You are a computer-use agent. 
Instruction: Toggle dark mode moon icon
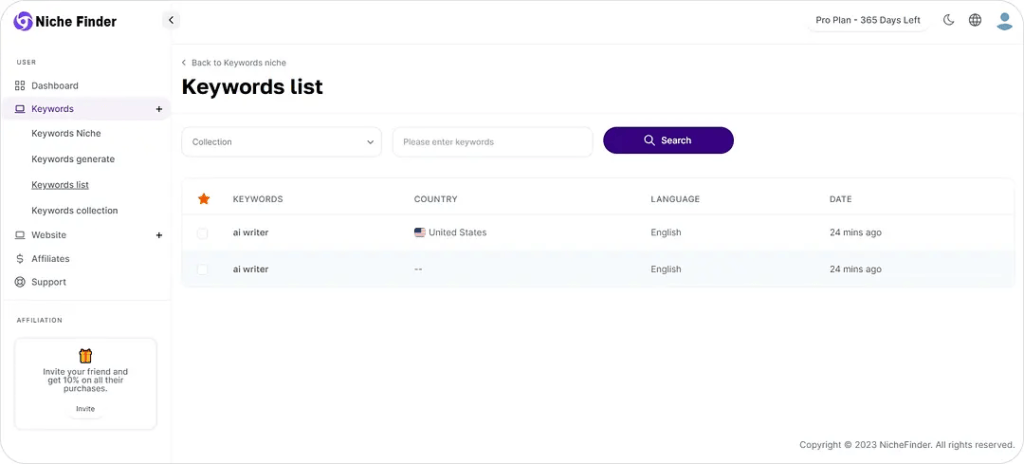[949, 20]
